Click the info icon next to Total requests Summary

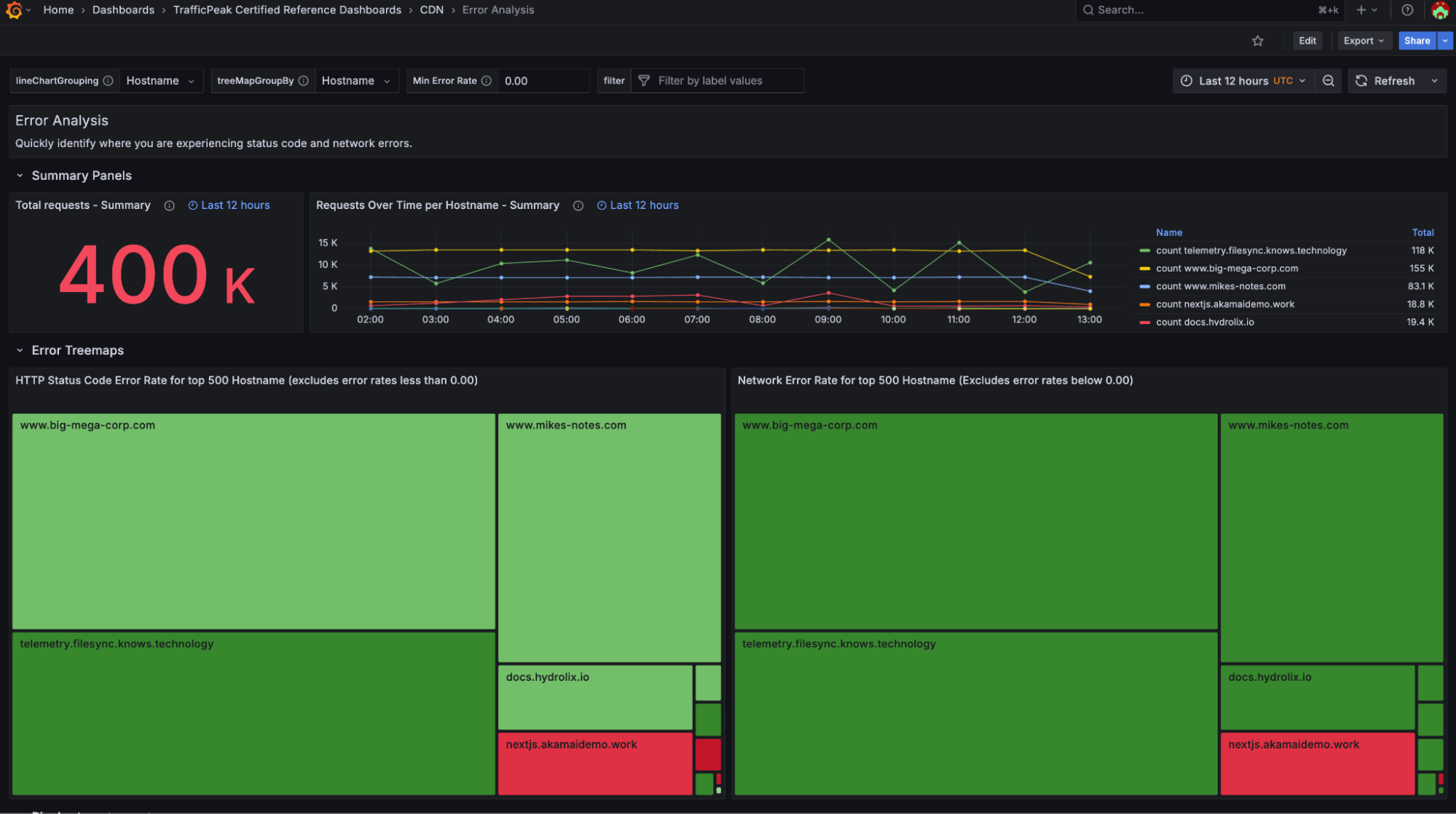coord(169,205)
